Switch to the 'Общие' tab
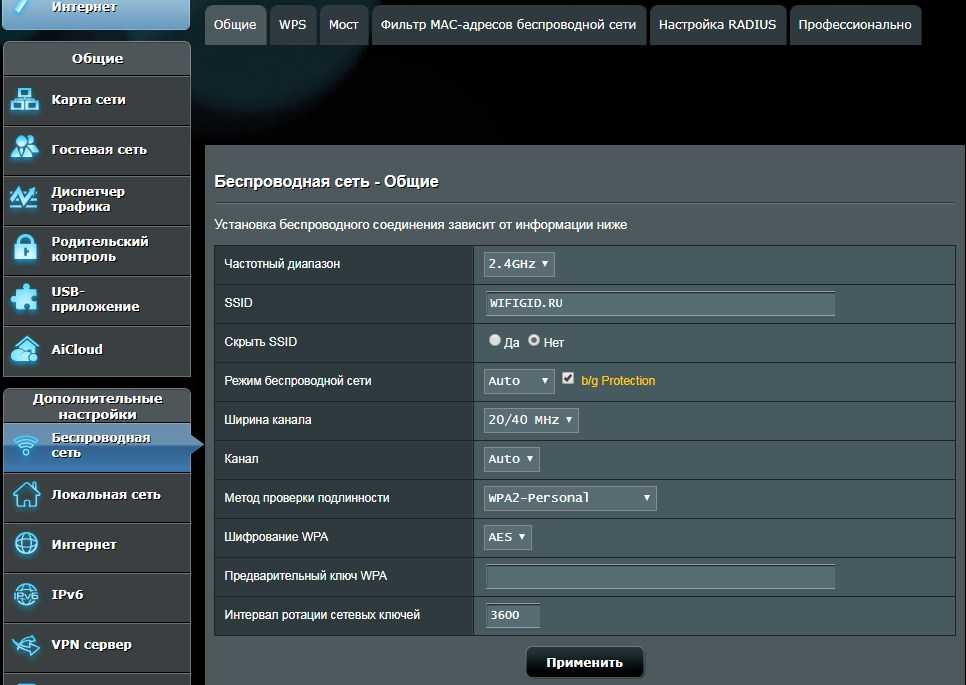 click(x=235, y=25)
